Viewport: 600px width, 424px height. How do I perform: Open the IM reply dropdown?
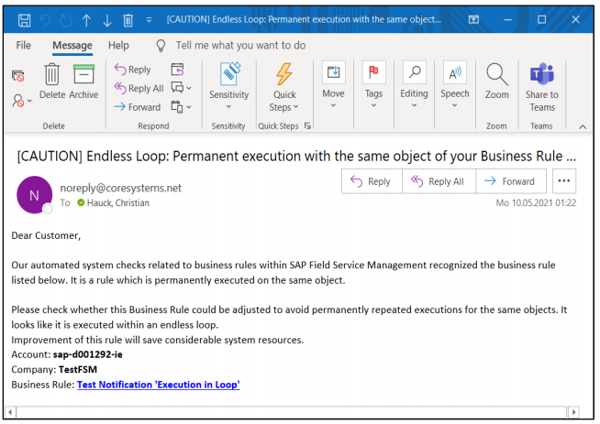[181, 88]
